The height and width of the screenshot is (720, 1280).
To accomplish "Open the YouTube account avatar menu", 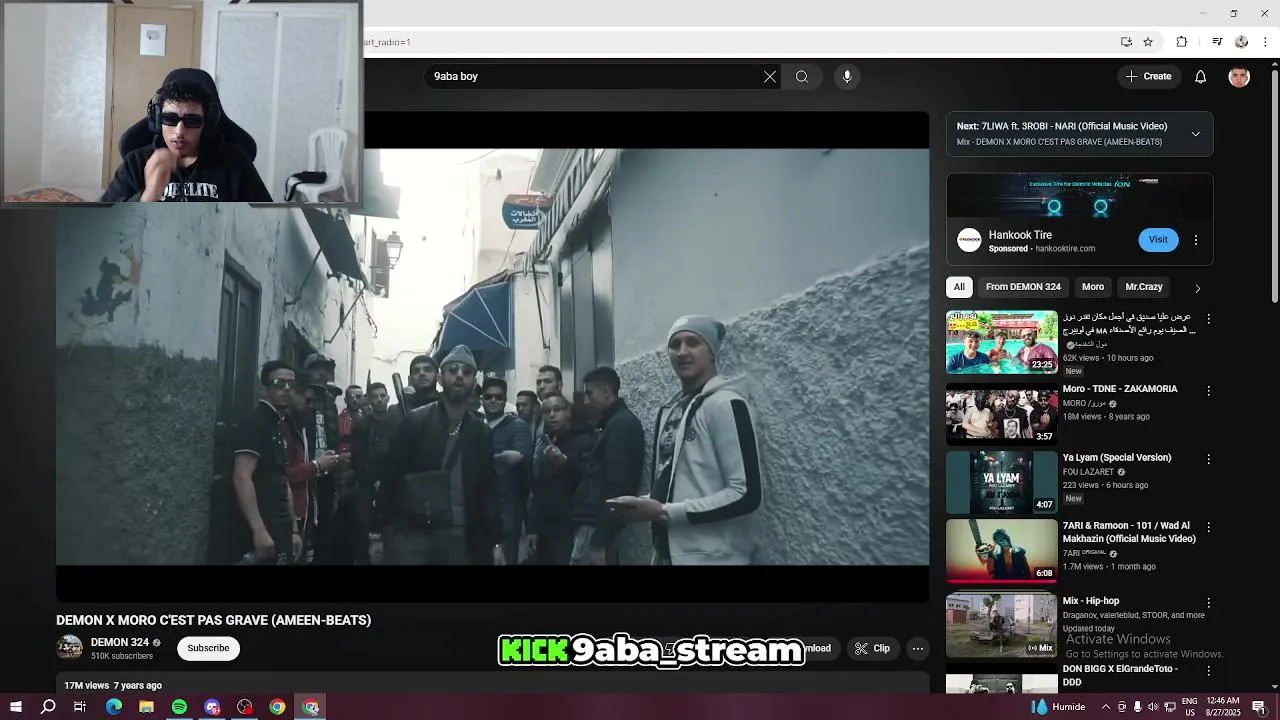I will (x=1239, y=77).
